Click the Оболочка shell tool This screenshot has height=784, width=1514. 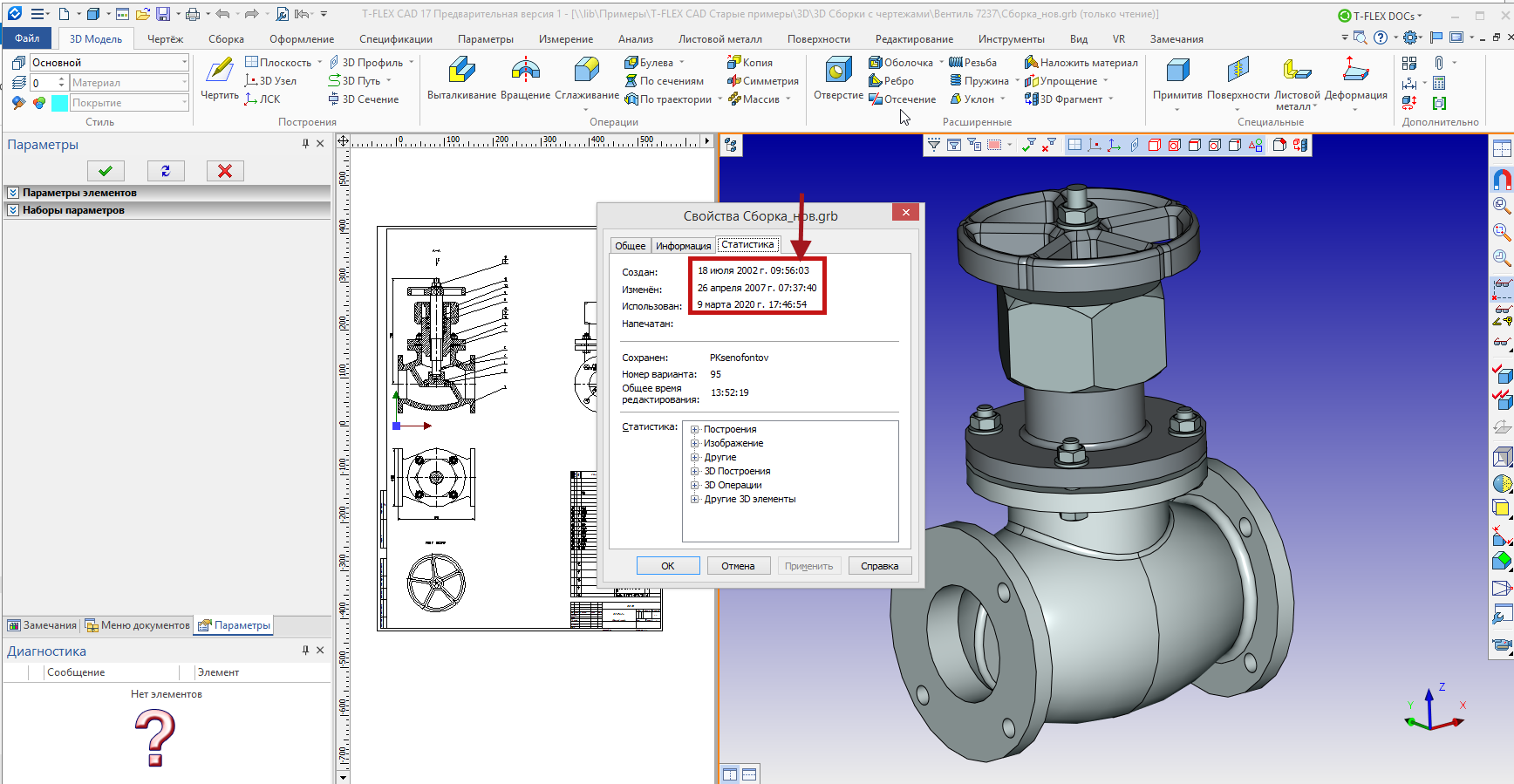pos(901,63)
